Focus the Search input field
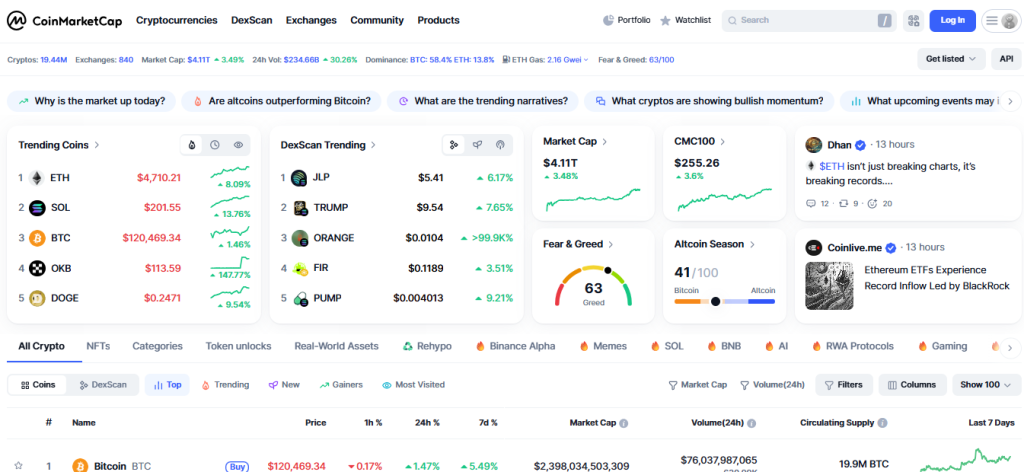Screen dimensions: 1024x472 click(808, 21)
